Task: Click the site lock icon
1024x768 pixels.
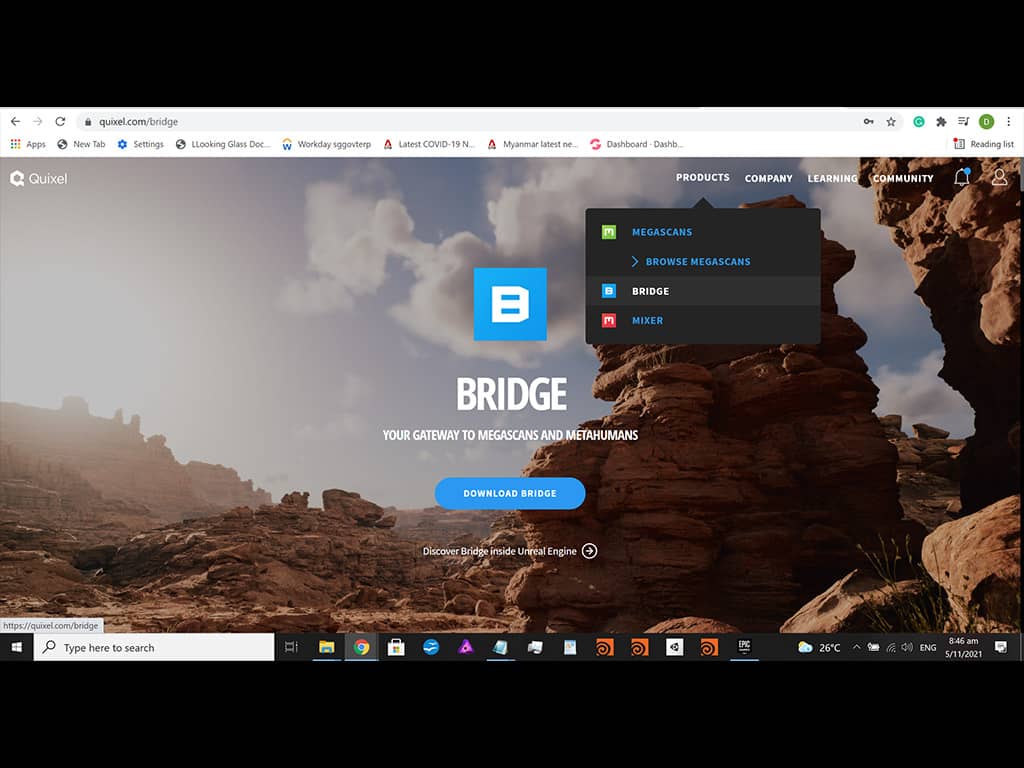Action: tap(88, 121)
